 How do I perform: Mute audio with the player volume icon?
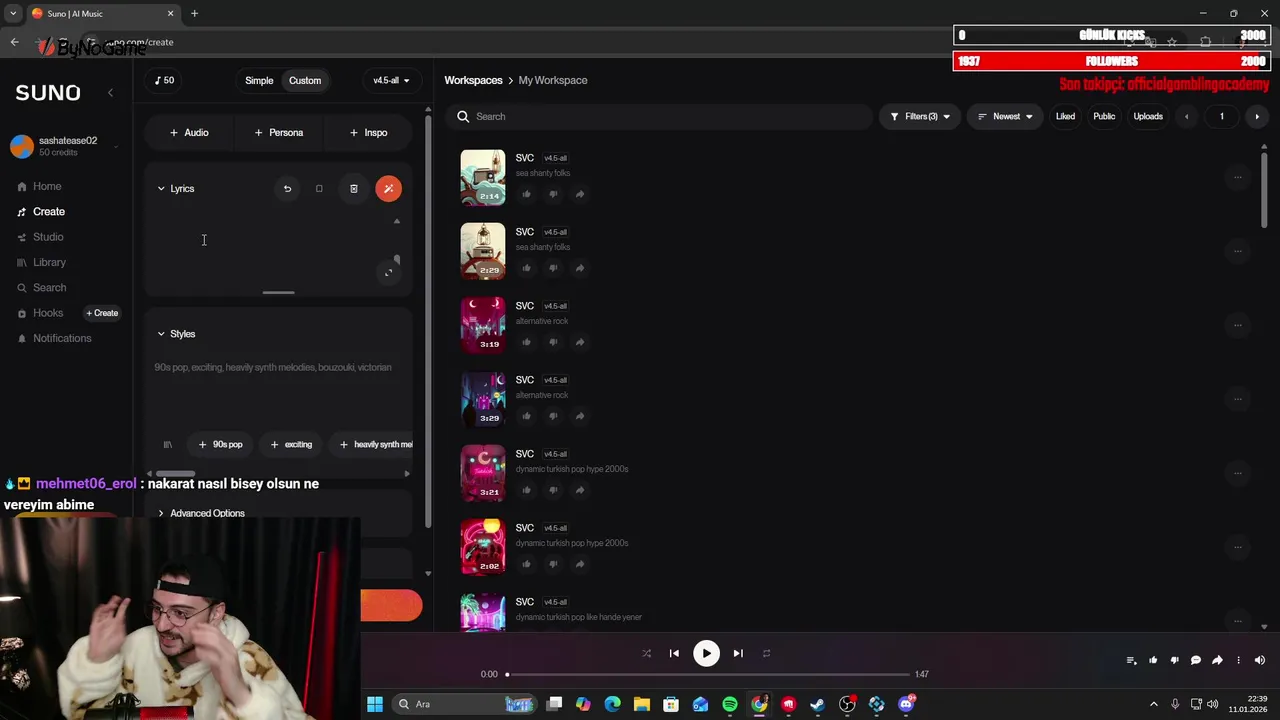[x=1259, y=660]
